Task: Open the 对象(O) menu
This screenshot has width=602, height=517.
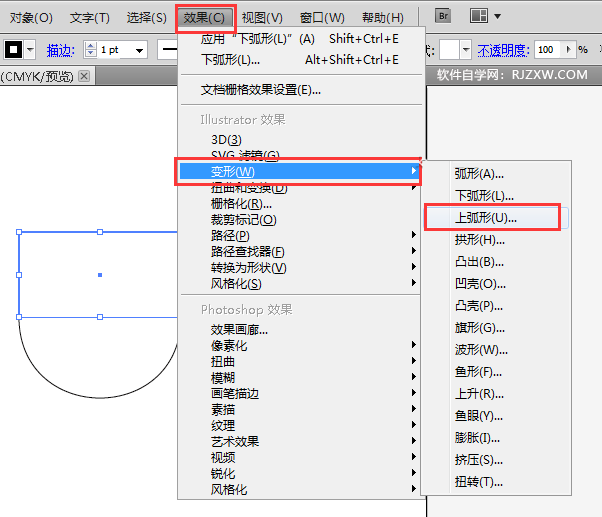Action: tap(31, 18)
